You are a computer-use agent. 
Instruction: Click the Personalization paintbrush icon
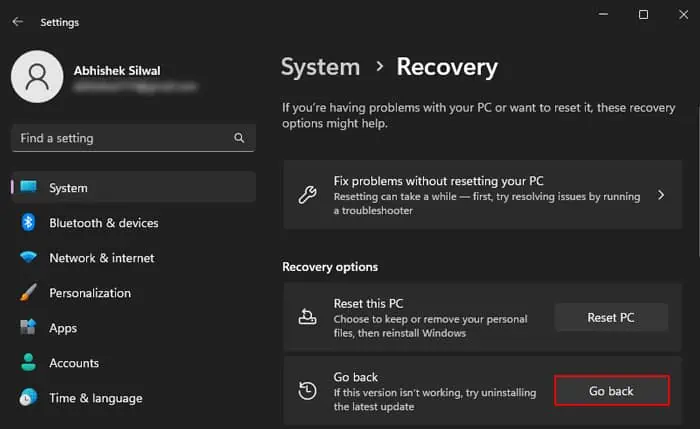(x=29, y=293)
